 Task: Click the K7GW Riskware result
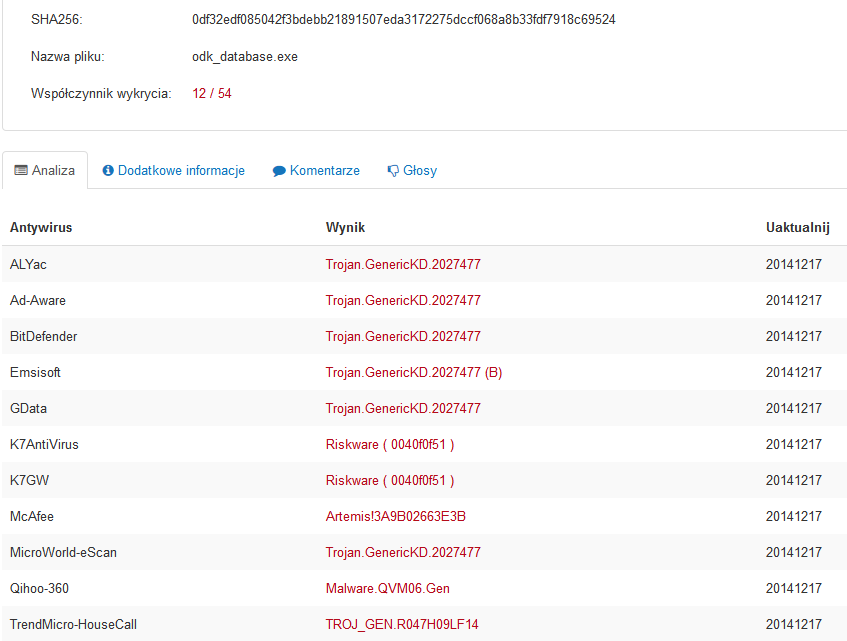pyautogui.click(x=390, y=481)
